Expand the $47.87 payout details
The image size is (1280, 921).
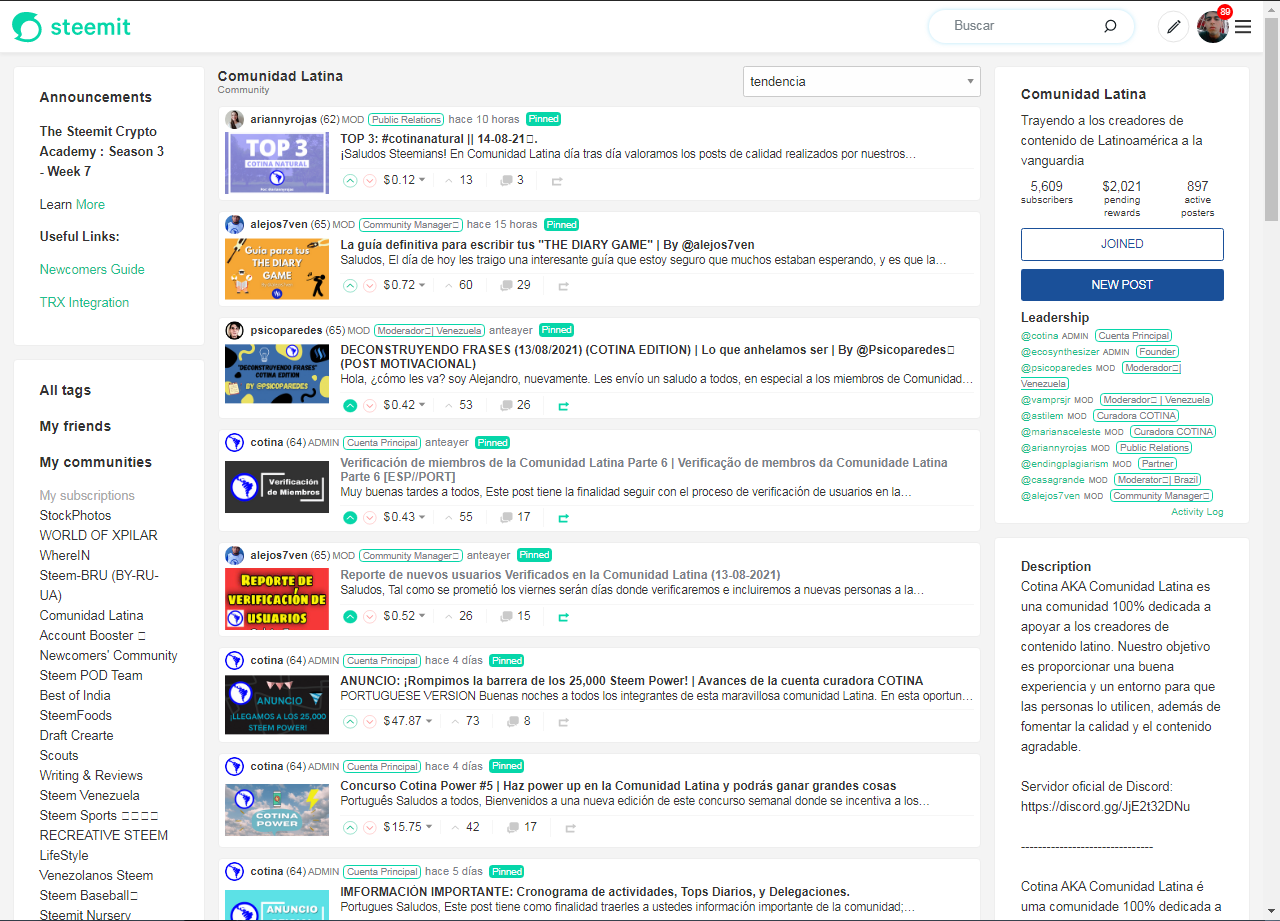click(408, 721)
